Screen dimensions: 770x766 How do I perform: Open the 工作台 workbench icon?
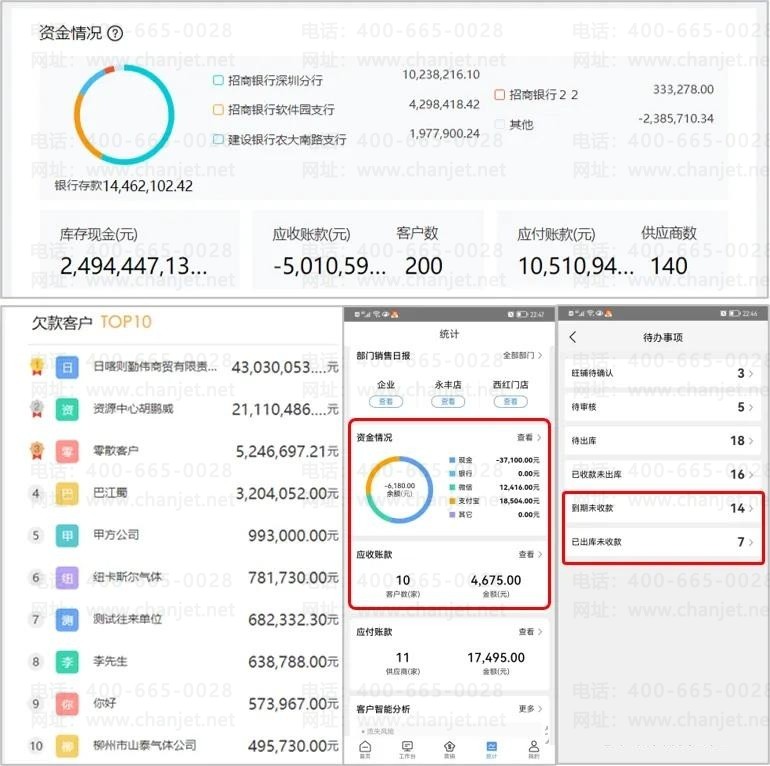tap(407, 748)
